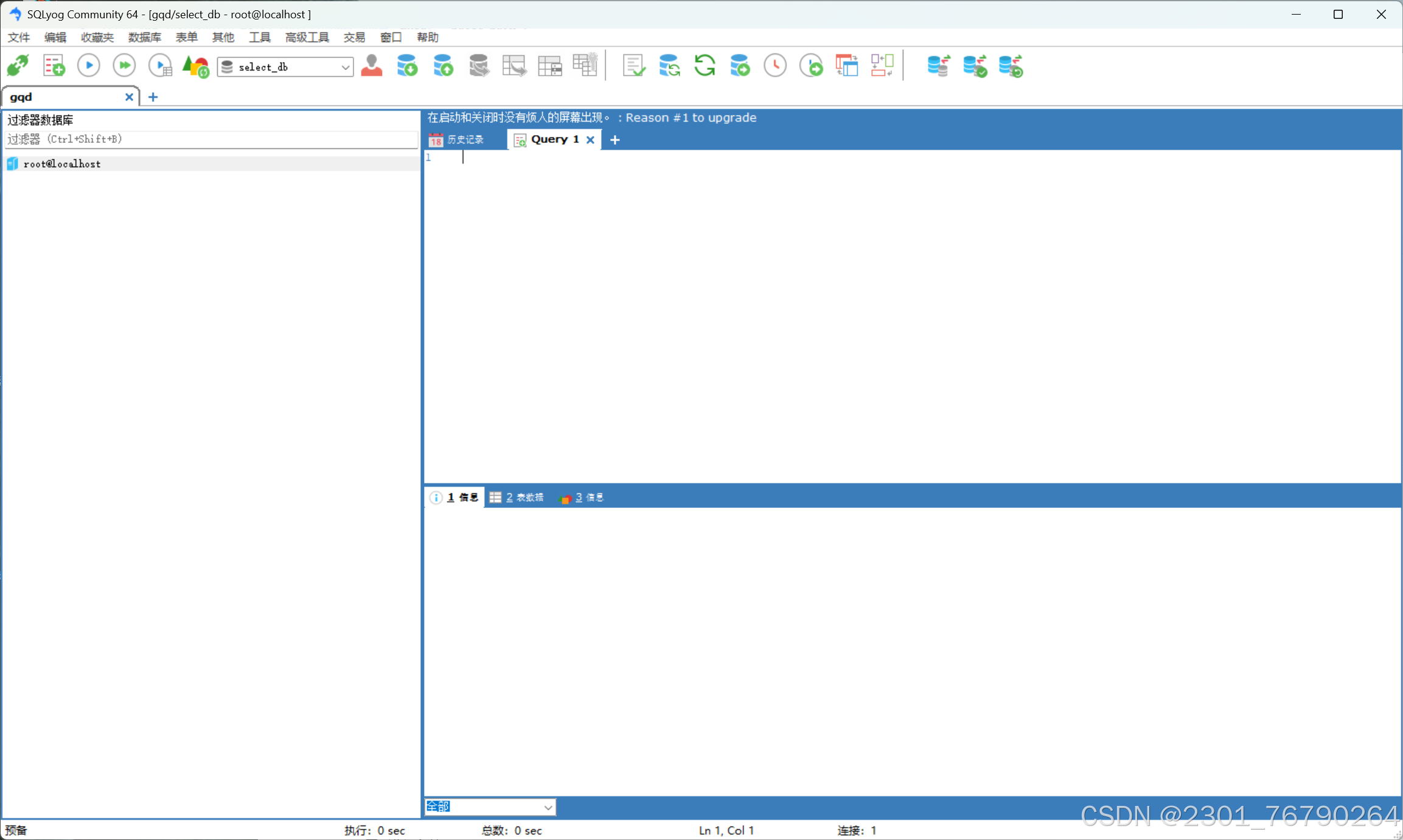Open the 数据库 menu
Viewport: 1403px width, 840px height.
[144, 37]
